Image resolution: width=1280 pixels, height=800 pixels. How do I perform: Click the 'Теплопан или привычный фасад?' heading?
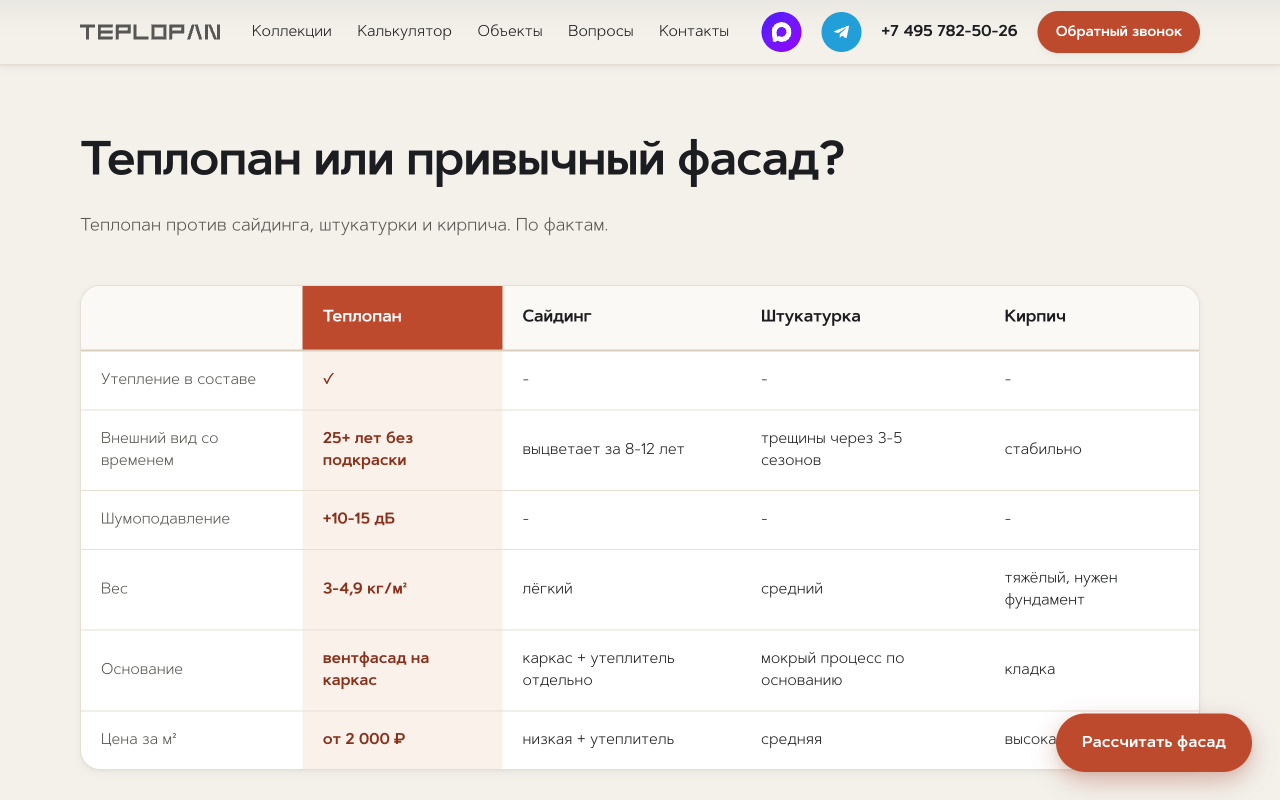point(462,160)
